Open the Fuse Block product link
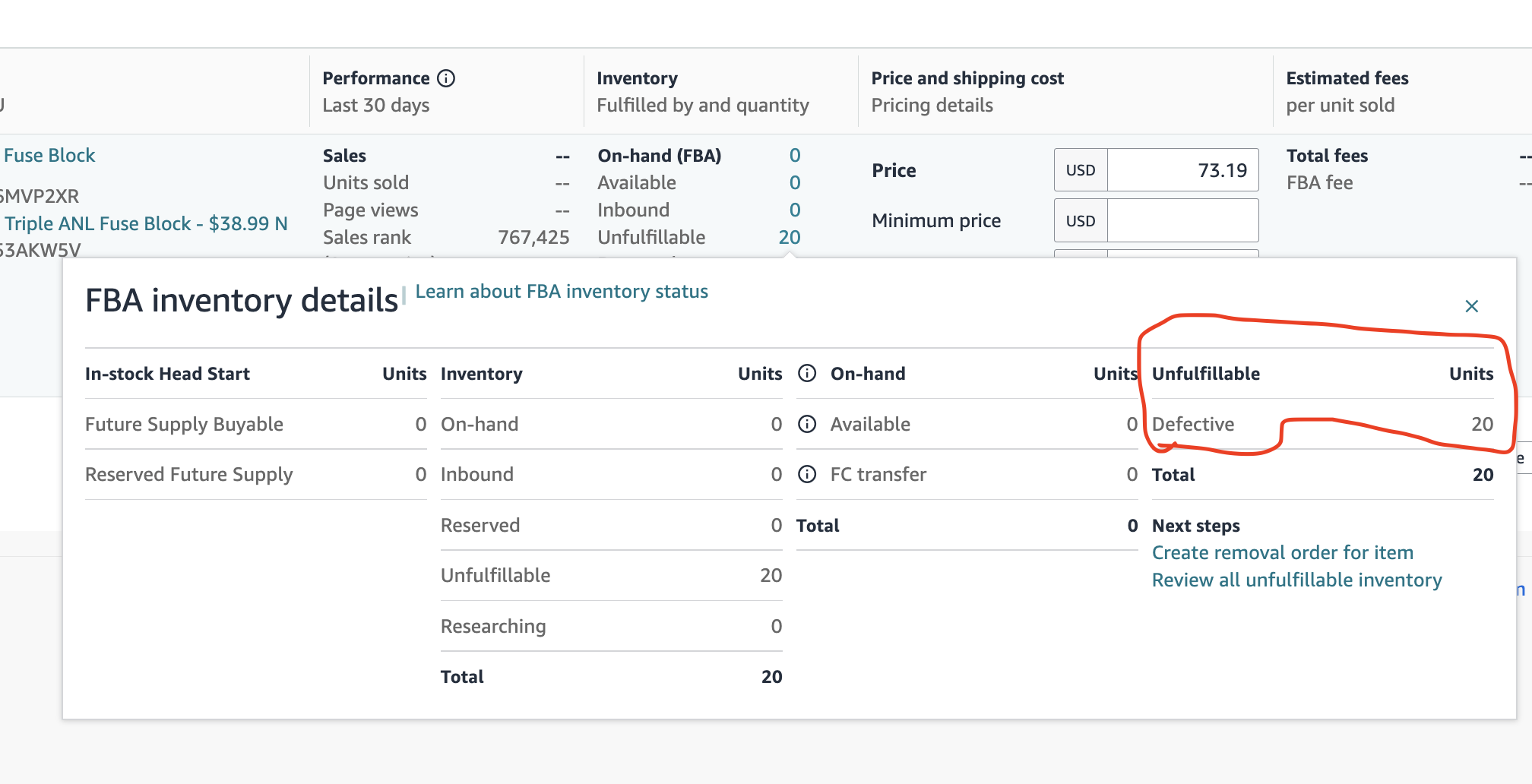The height and width of the screenshot is (784, 1532). pyautogui.click(x=49, y=156)
